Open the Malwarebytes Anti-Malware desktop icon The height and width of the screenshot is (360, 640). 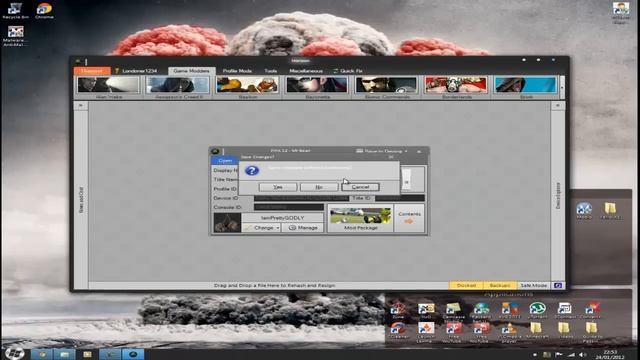coord(15,36)
